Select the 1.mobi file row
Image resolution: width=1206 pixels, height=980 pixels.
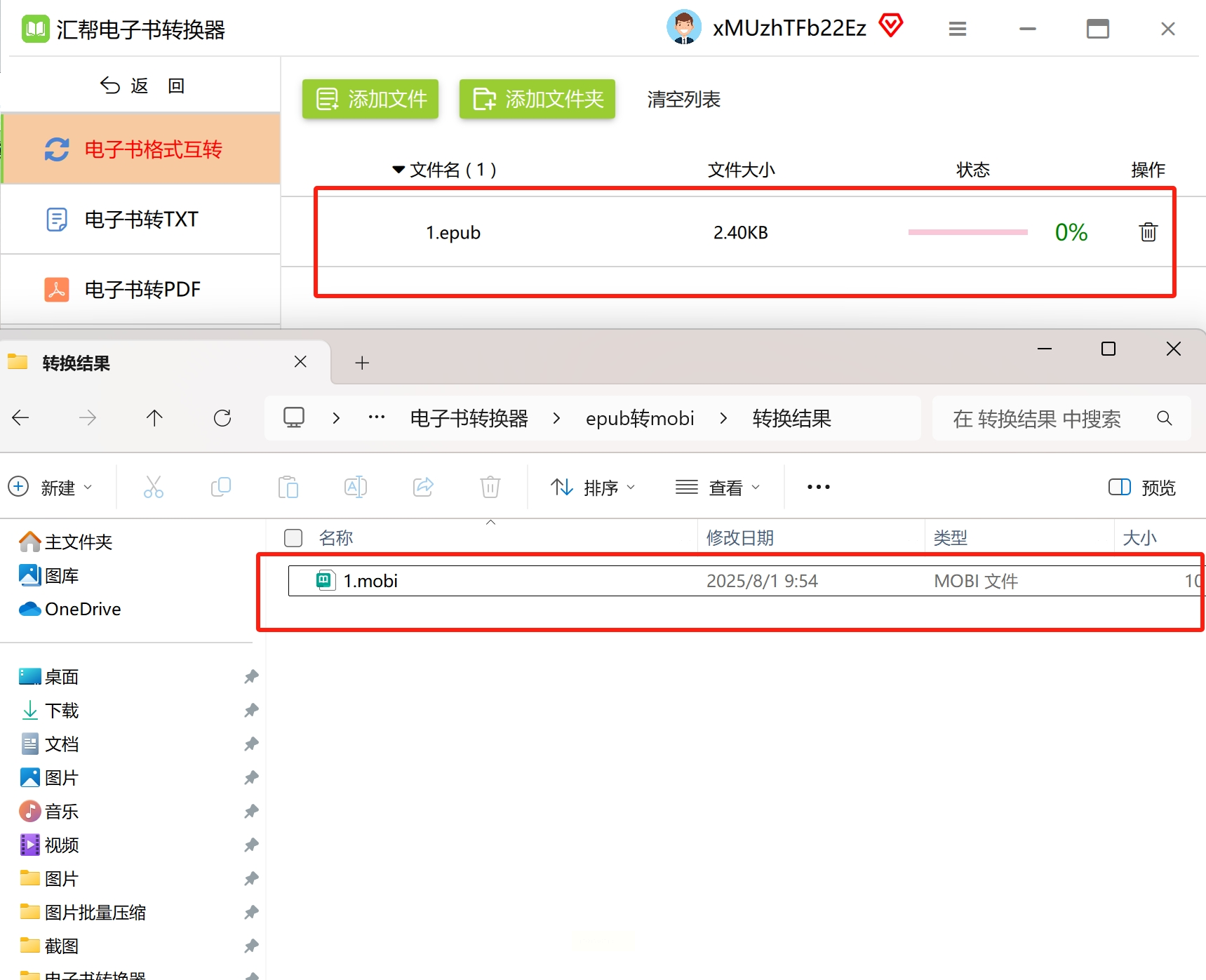pyautogui.click(x=745, y=581)
